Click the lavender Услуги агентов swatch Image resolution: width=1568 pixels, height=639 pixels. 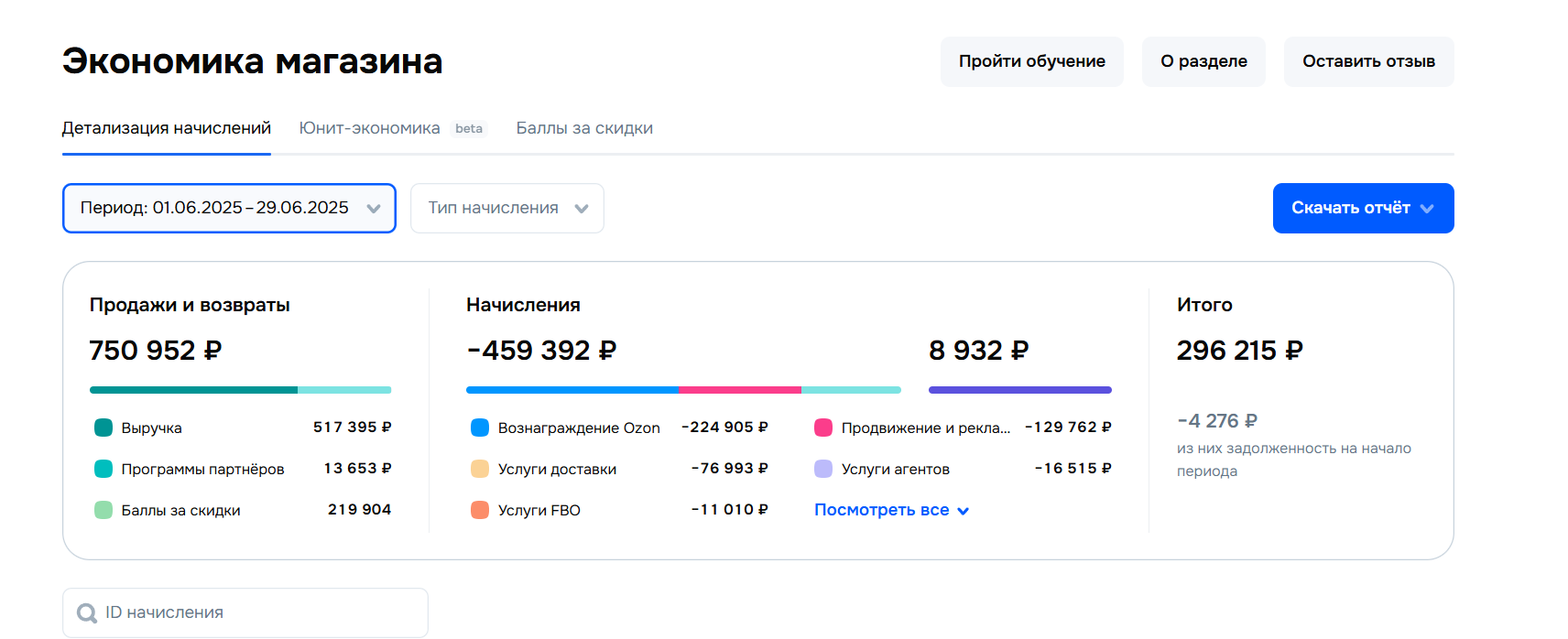(823, 469)
